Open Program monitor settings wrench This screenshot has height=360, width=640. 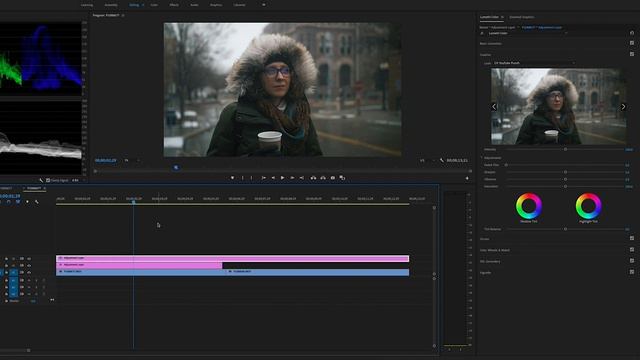(442, 160)
